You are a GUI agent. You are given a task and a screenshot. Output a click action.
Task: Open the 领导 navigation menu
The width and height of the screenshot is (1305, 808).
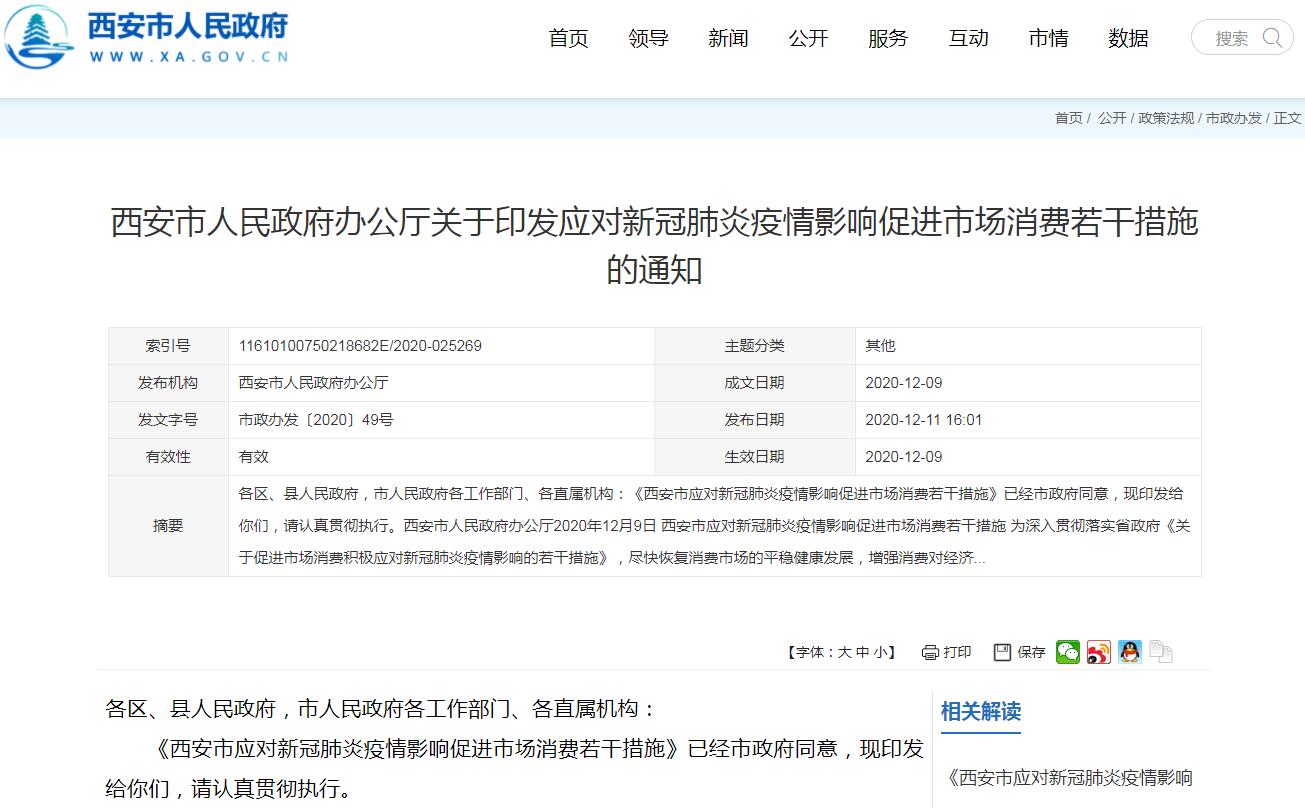[648, 38]
